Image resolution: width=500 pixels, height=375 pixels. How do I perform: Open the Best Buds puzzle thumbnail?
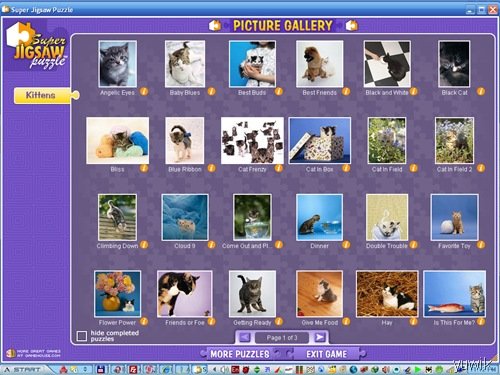252,64
